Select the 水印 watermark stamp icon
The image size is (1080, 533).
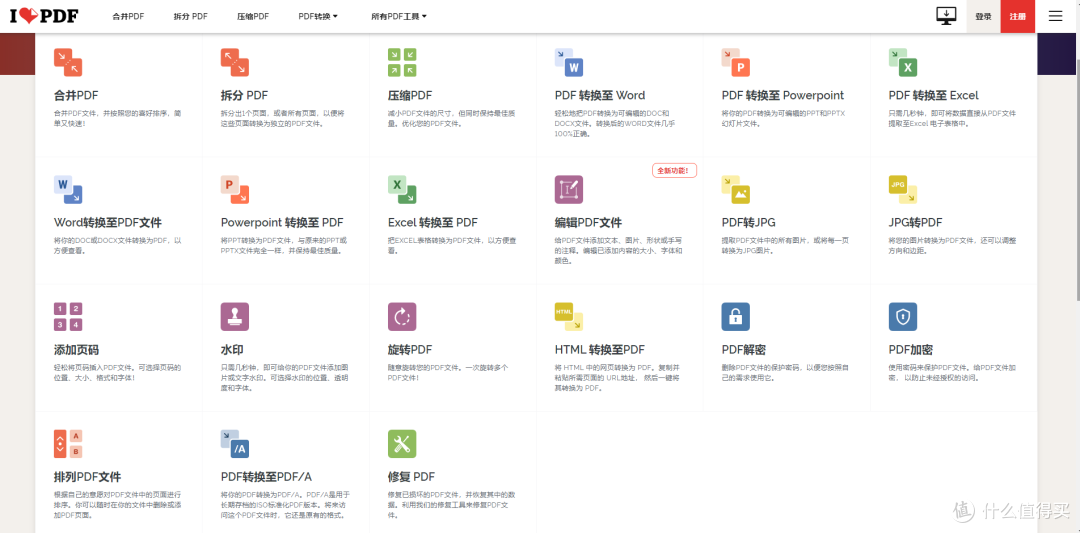pyautogui.click(x=235, y=316)
